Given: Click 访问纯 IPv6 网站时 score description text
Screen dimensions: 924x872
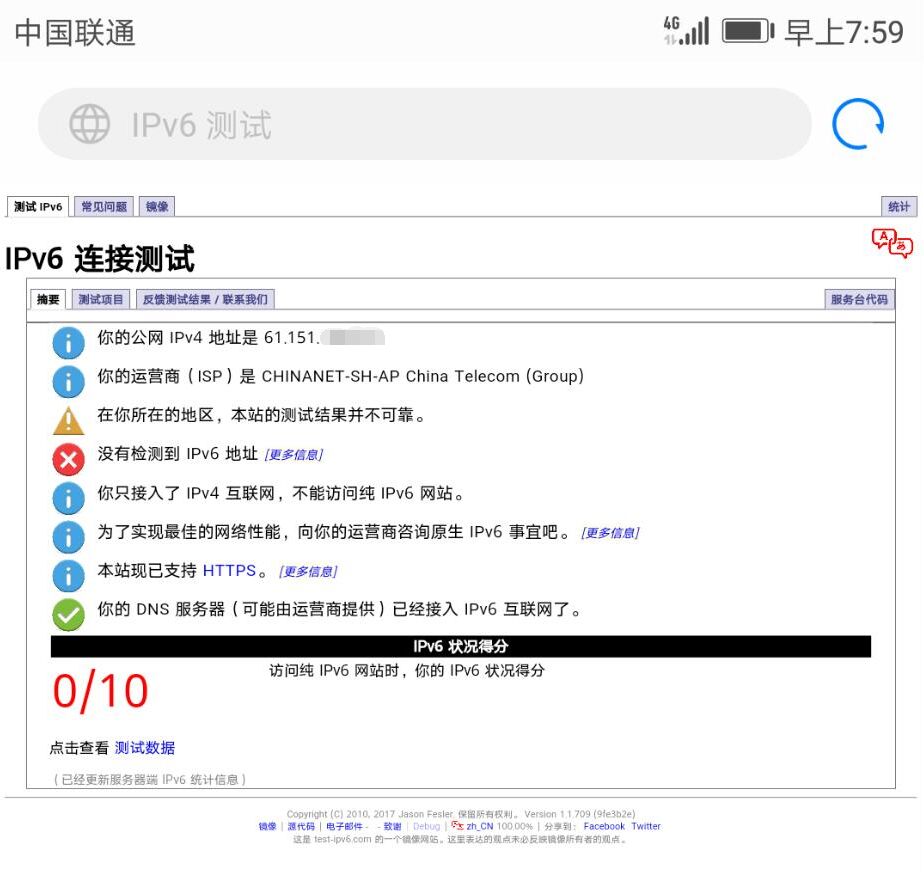Looking at the screenshot, I should pos(407,670).
